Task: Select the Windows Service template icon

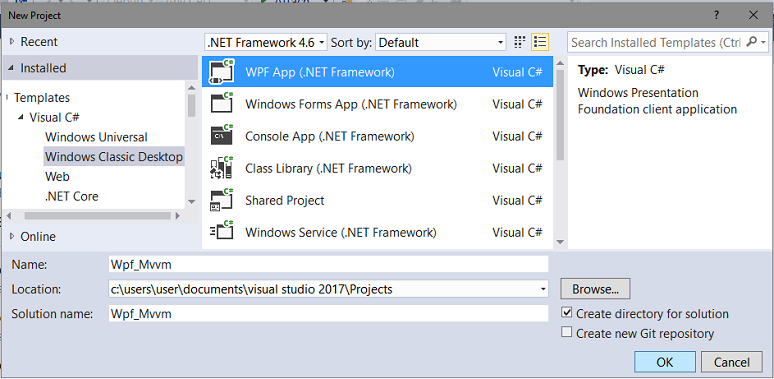Action: tap(222, 232)
